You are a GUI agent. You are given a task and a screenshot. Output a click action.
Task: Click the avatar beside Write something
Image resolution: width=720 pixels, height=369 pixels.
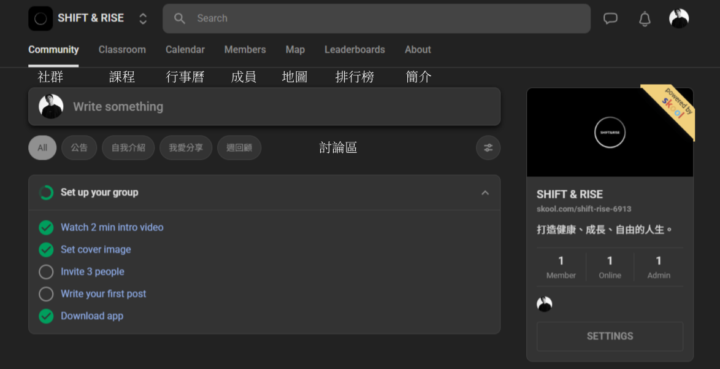[x=51, y=106]
